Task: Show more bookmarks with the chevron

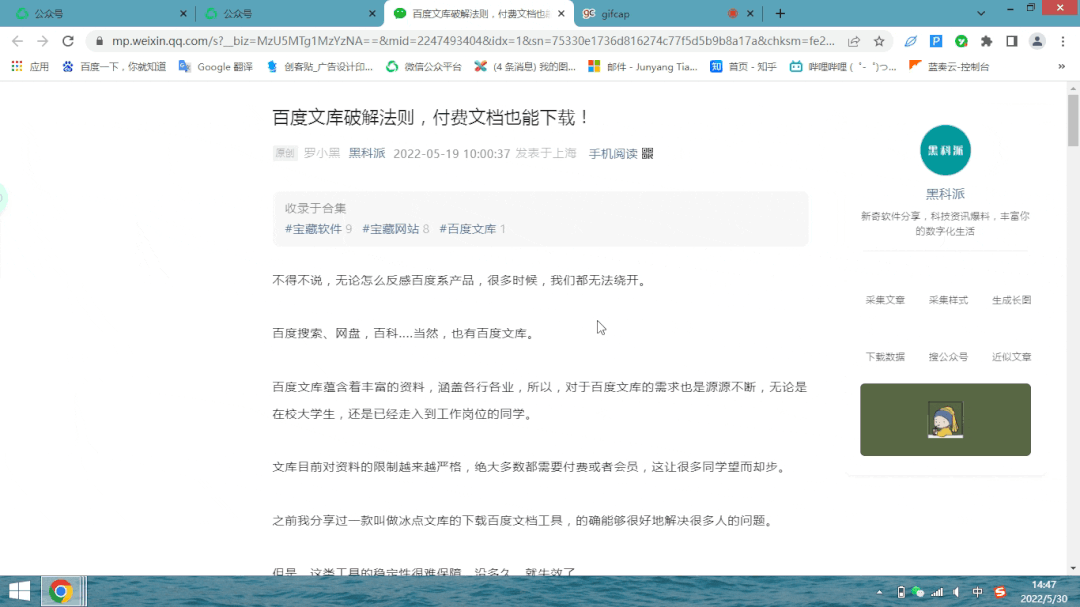Action: (x=1061, y=67)
